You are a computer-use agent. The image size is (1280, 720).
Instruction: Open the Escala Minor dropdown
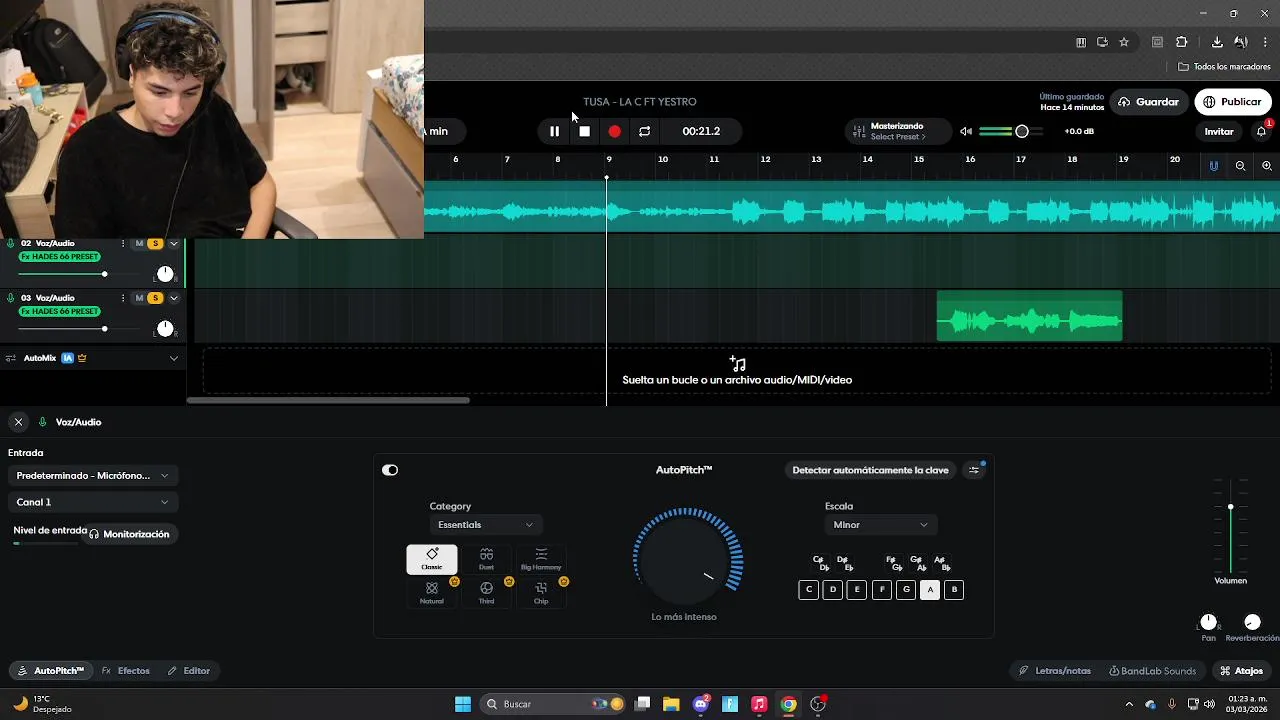point(880,525)
